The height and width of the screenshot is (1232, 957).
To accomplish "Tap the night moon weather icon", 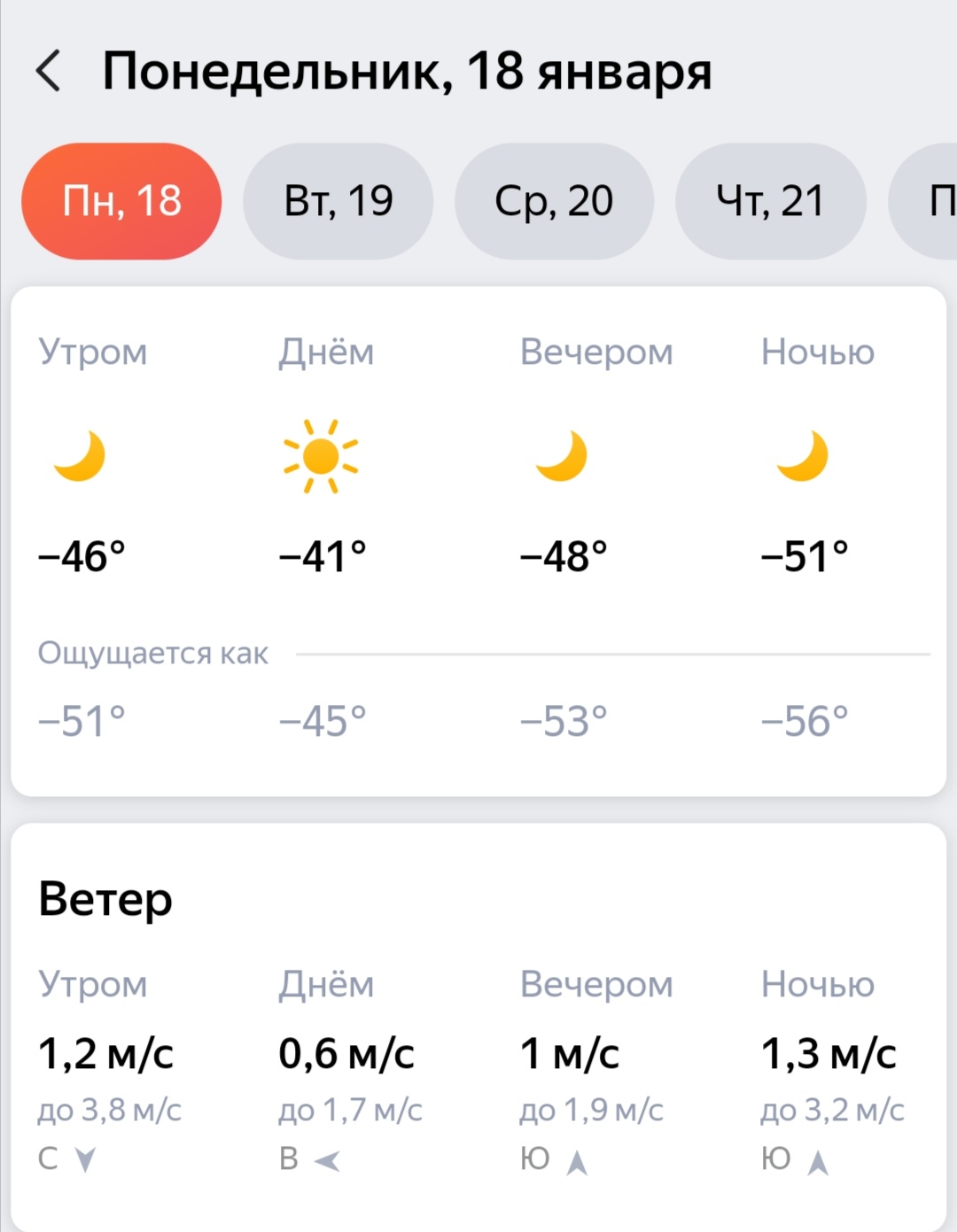I will pyautogui.click(x=803, y=455).
